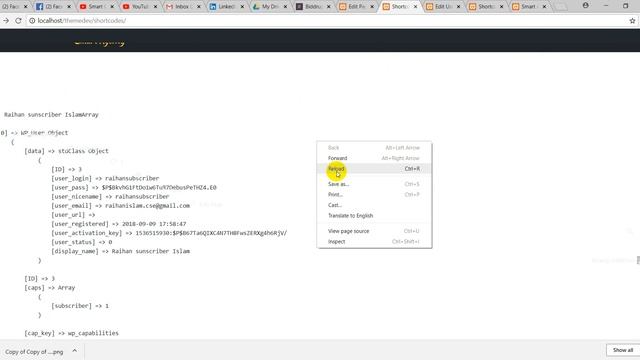640x360 pixels.
Task: Close the Edit Us tab
Action: pyautogui.click(x=458, y=7)
